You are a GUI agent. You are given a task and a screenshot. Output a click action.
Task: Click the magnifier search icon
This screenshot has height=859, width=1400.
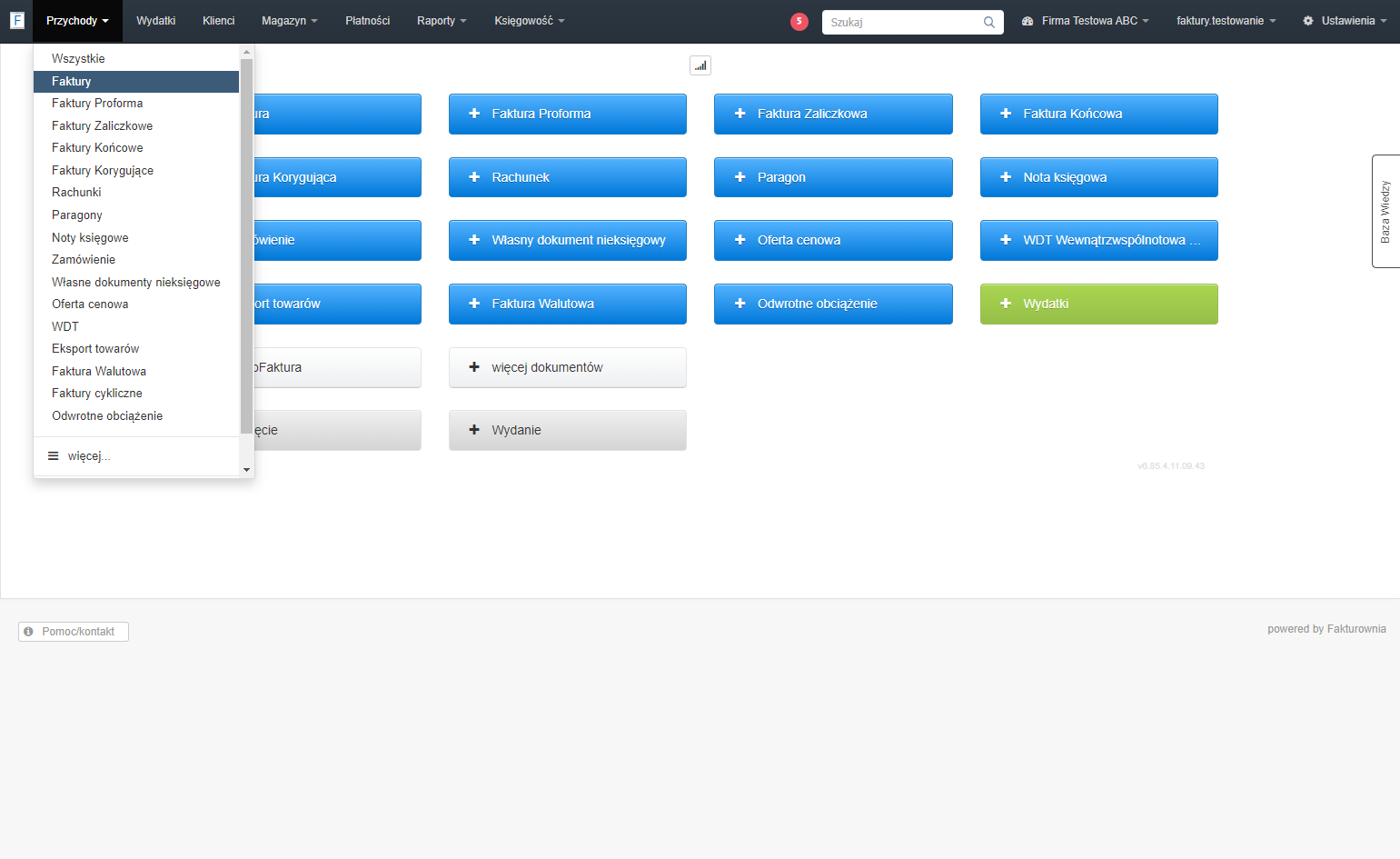point(989,23)
